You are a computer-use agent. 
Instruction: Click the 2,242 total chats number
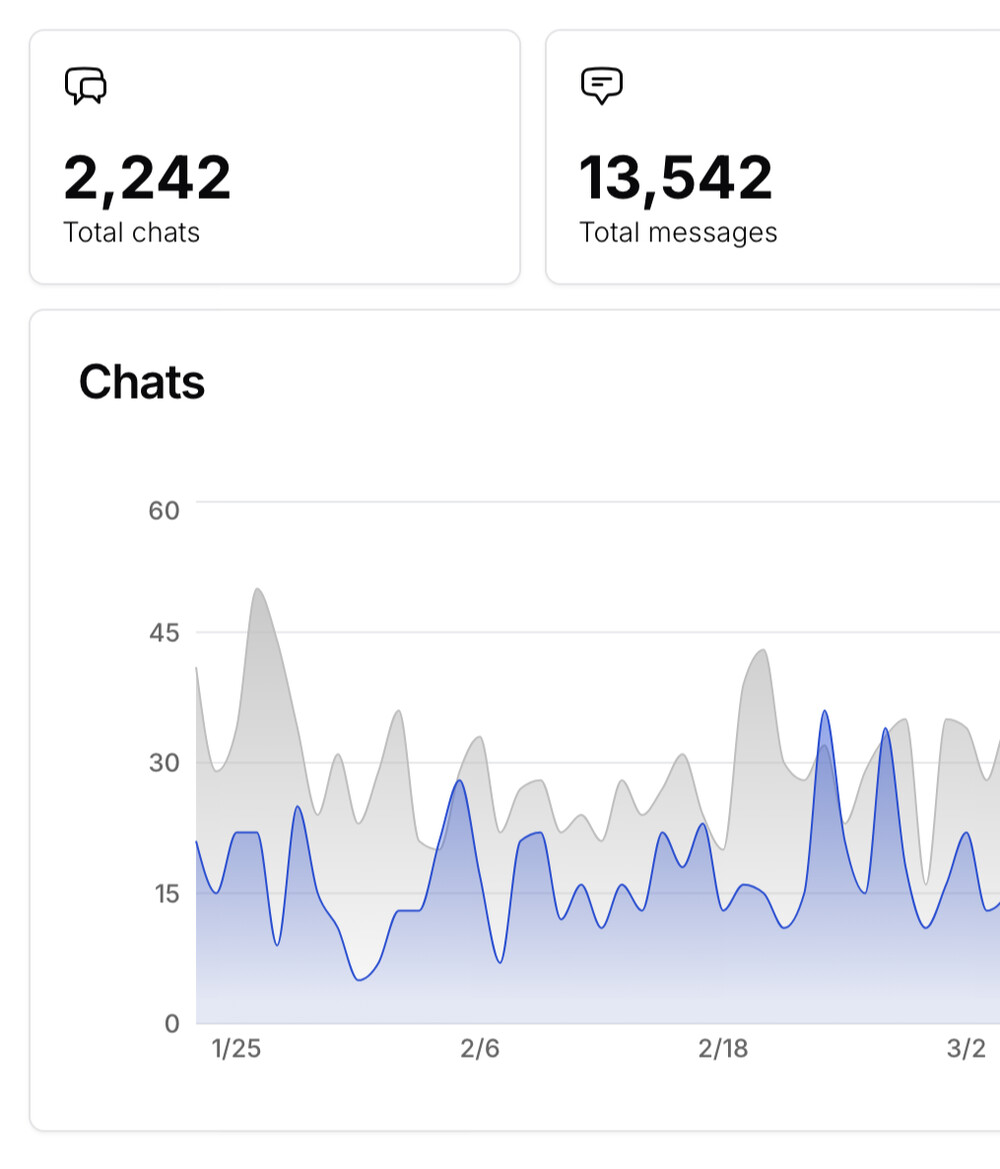click(147, 178)
